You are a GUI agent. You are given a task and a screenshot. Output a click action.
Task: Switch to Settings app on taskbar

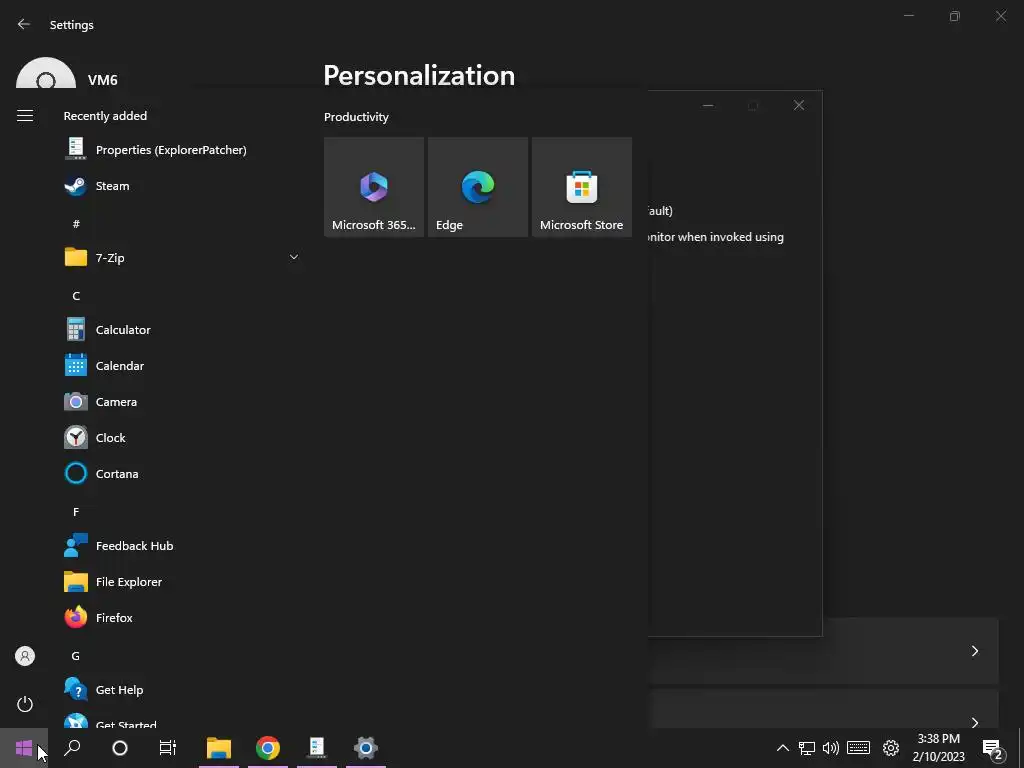366,748
